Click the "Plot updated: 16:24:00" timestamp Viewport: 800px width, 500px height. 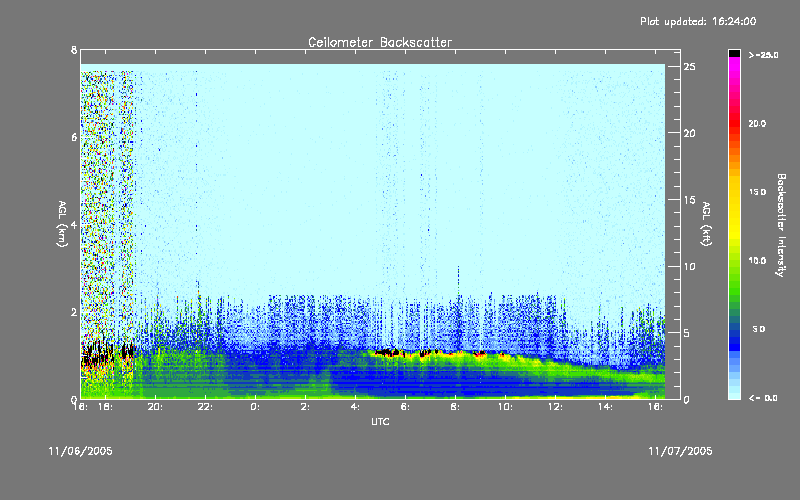pyautogui.click(x=698, y=21)
